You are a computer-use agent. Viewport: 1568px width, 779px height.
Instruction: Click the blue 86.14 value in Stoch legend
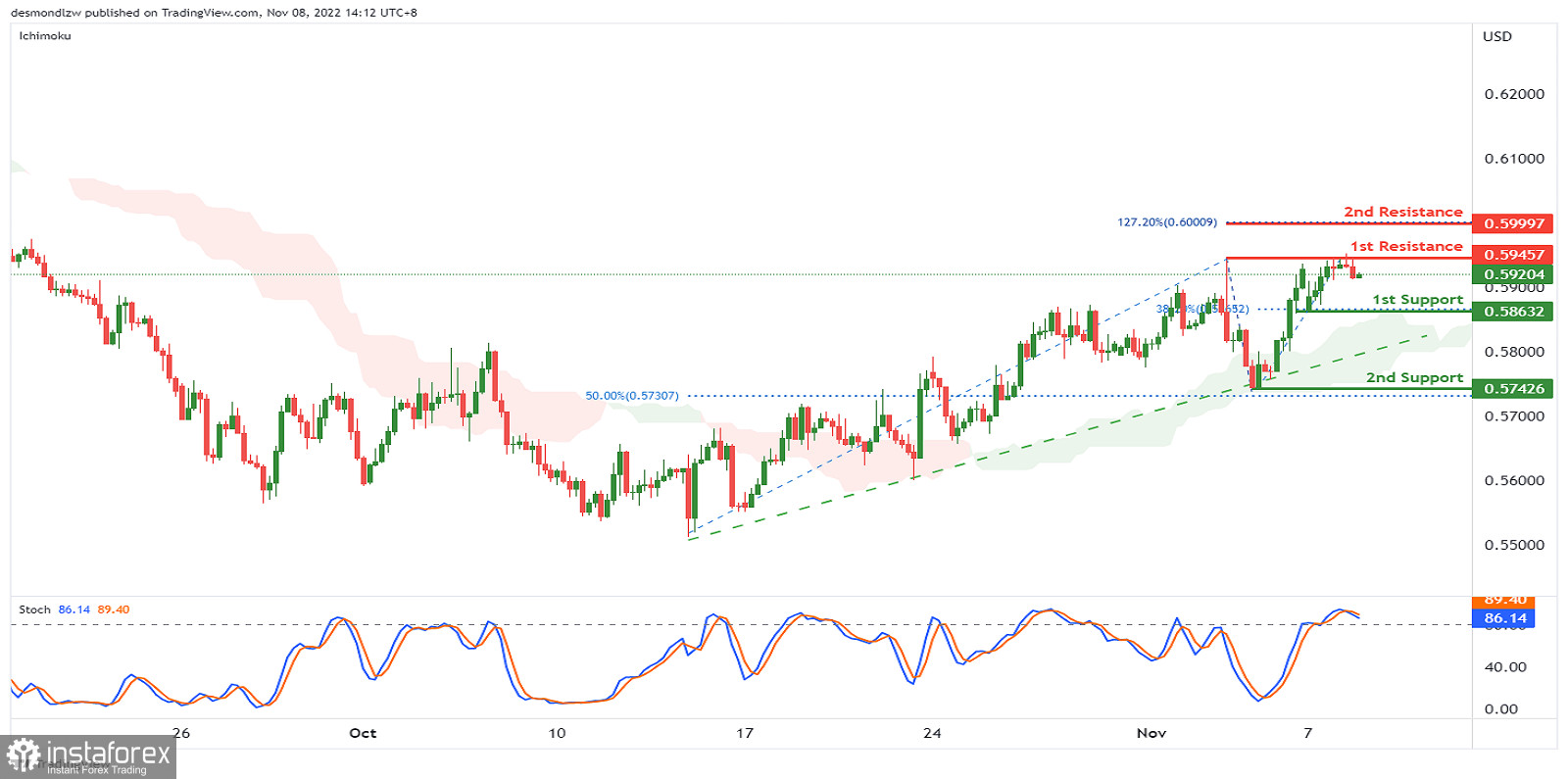(x=73, y=609)
